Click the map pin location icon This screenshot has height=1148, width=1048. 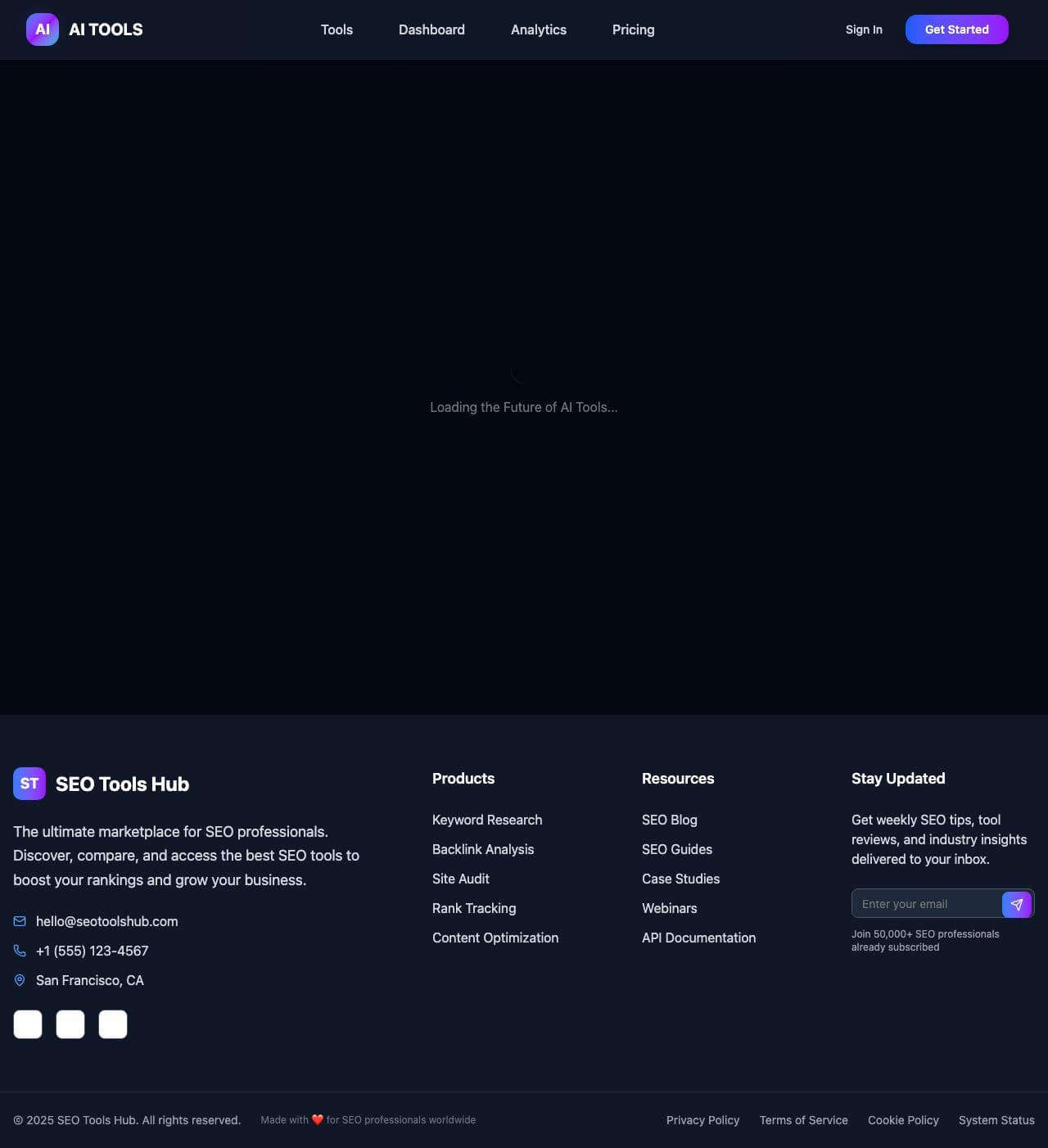tap(20, 980)
